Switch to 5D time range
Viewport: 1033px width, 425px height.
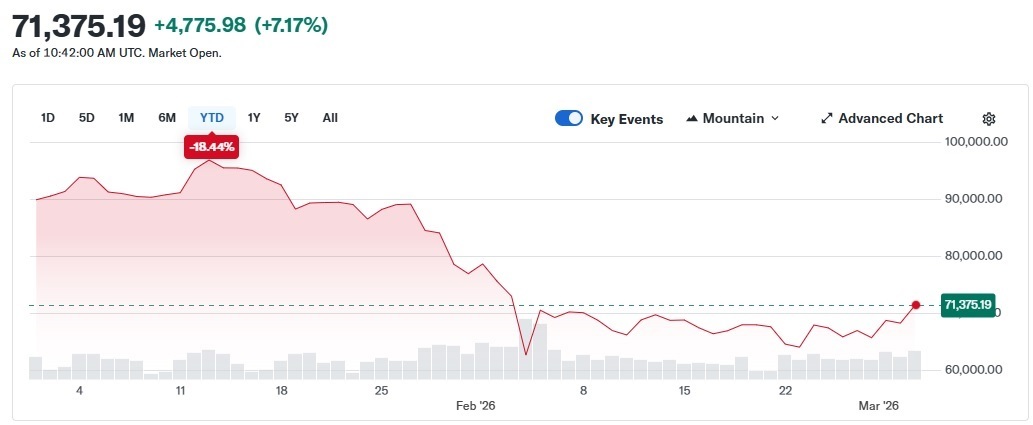tap(87, 118)
